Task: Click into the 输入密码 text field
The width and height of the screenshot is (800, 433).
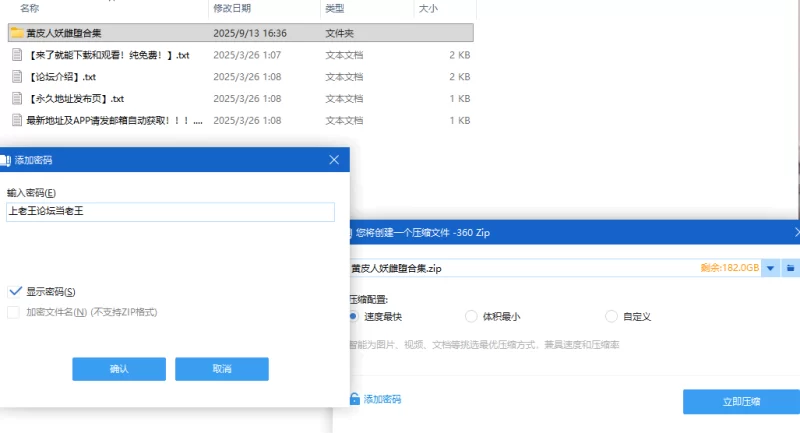Action: (x=170, y=211)
